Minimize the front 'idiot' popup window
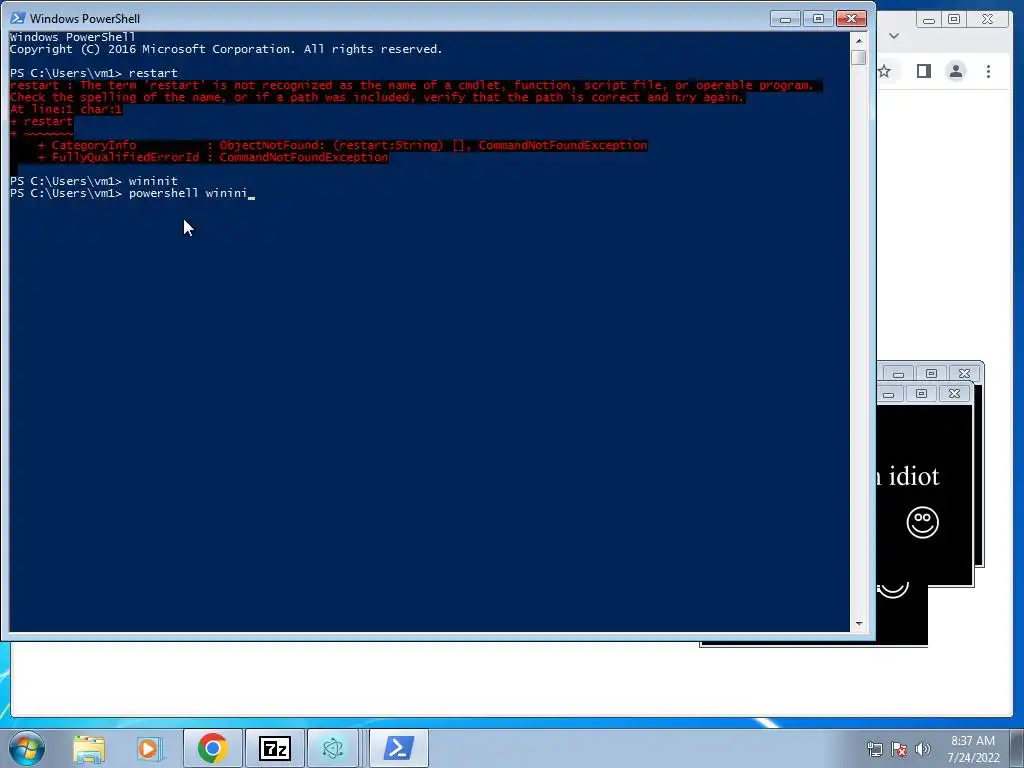 [x=889, y=394]
